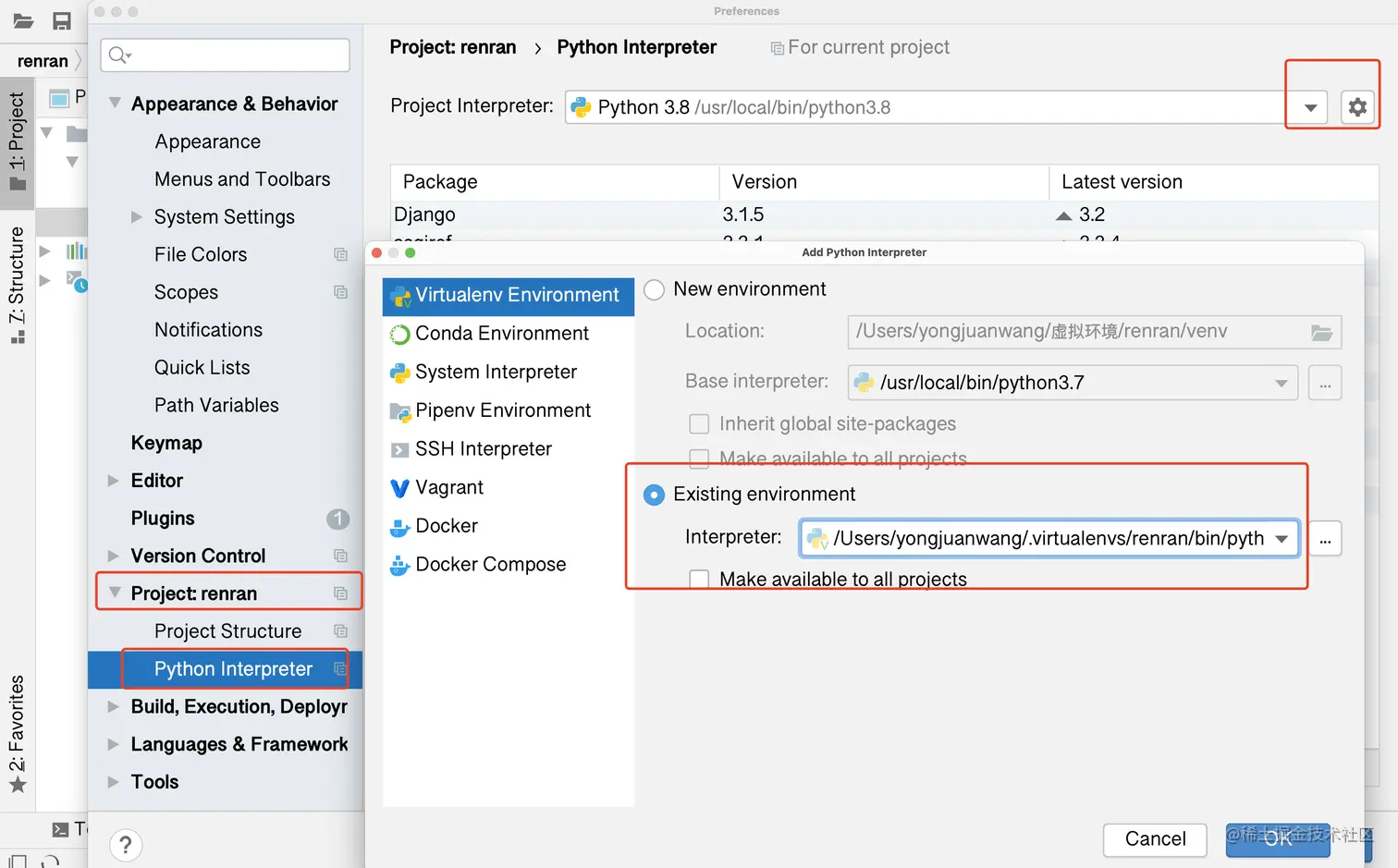Choose Pipenv Environment option
Viewport: 1398px width, 868px height.
click(508, 410)
